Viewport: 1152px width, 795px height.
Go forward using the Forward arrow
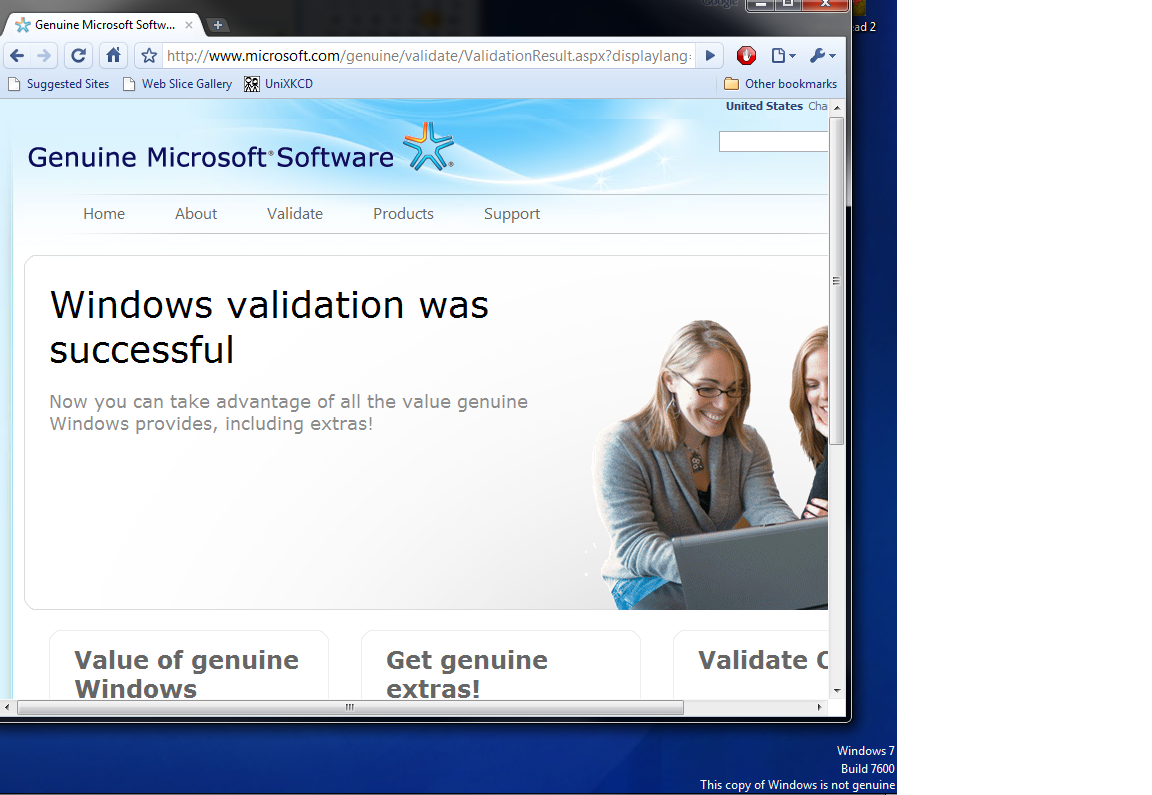[x=44, y=56]
